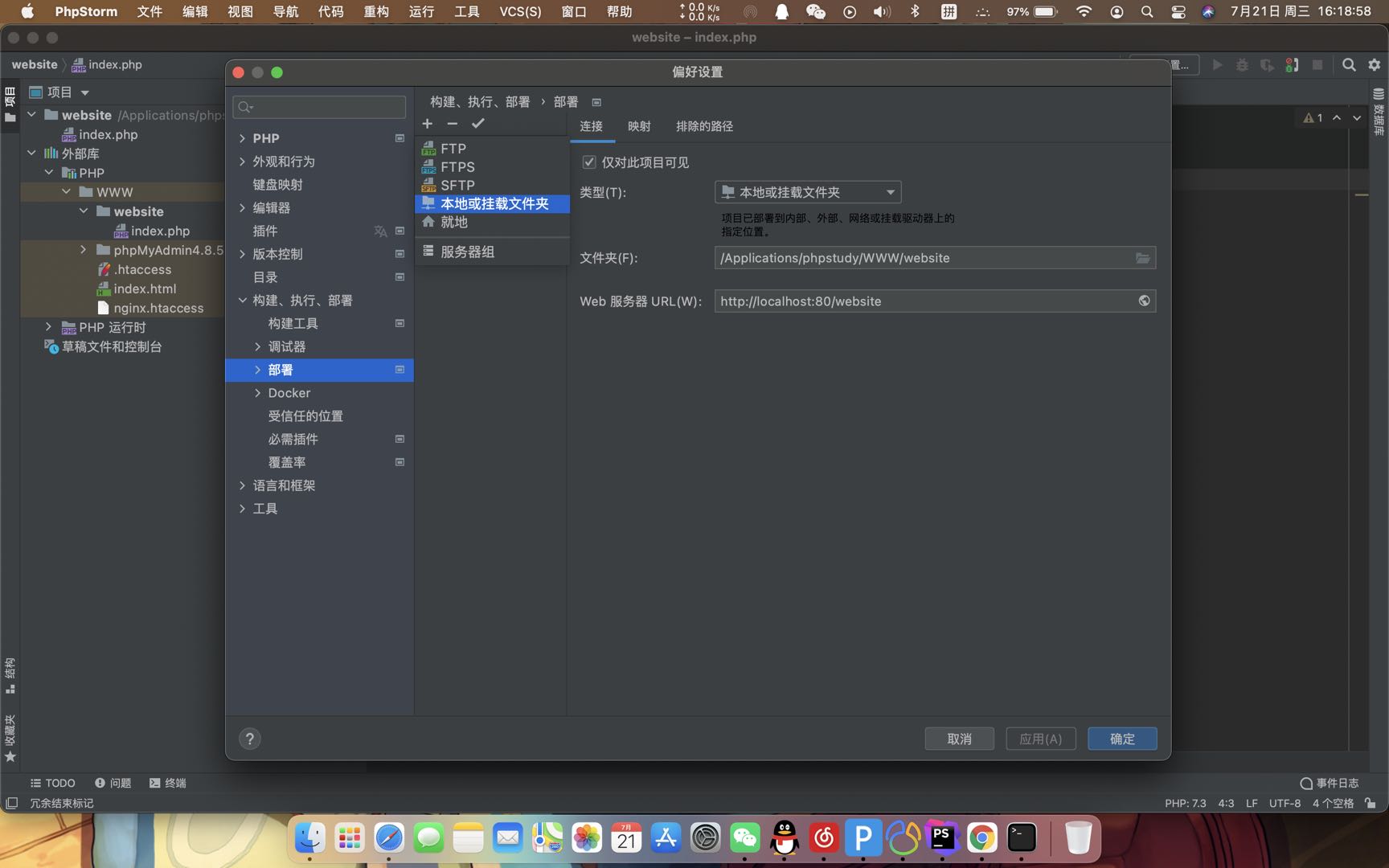Open PhpStorm icon in the dock
This screenshot has height=868, width=1389.
click(942, 838)
